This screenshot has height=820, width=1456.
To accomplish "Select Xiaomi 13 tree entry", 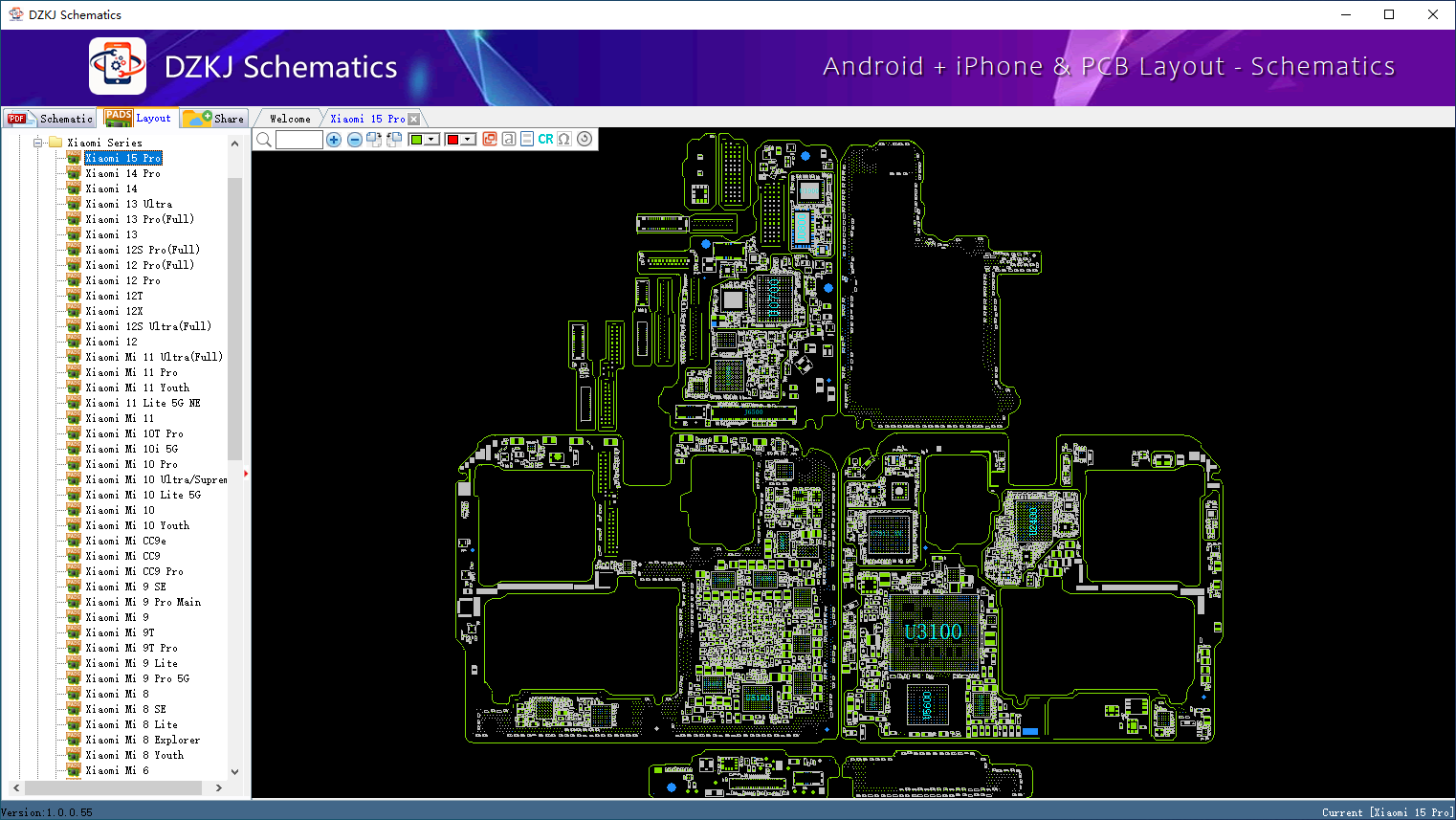I will point(111,234).
